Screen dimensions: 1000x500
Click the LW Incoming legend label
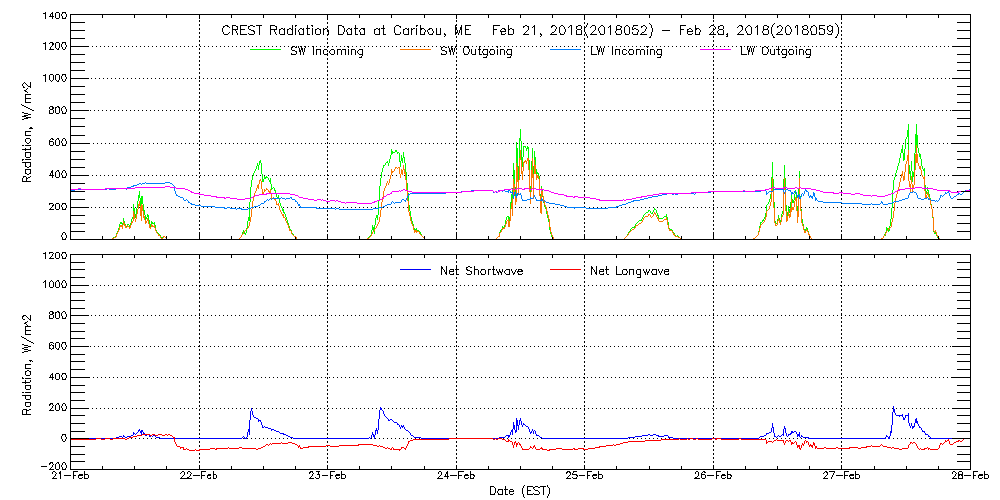[x=625, y=52]
